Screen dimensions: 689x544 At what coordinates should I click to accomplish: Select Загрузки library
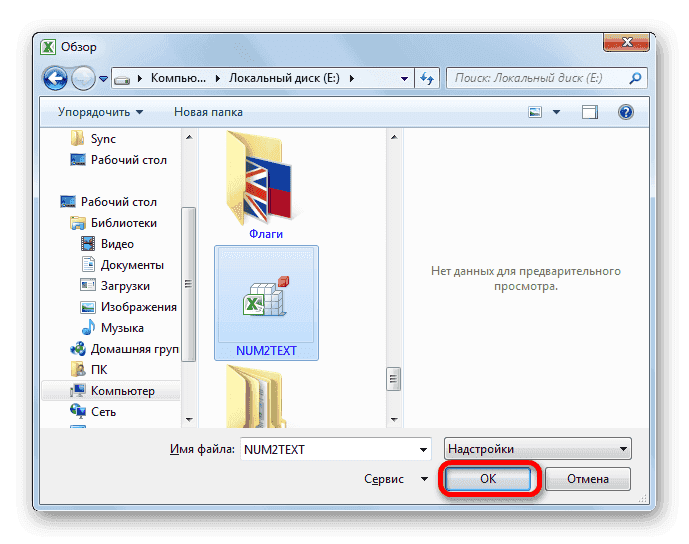pos(115,286)
